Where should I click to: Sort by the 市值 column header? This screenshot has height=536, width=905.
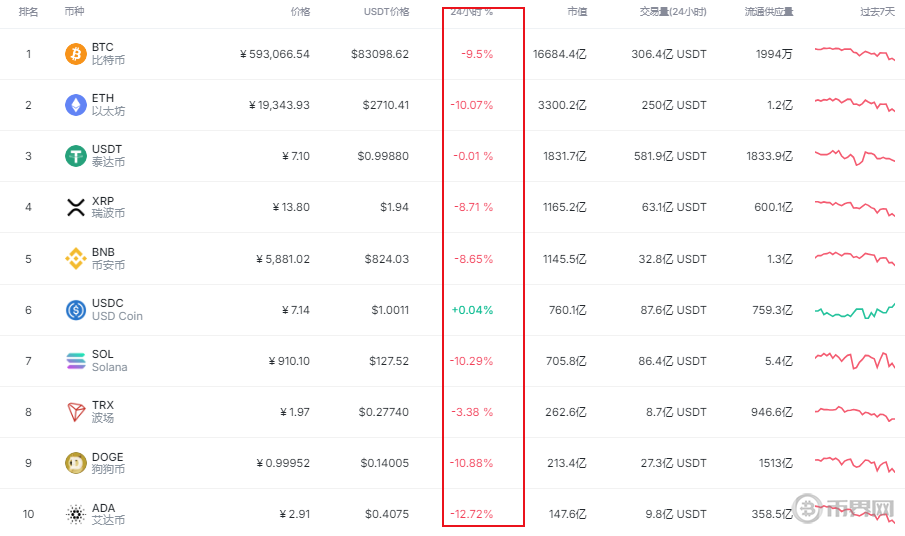pyautogui.click(x=577, y=12)
